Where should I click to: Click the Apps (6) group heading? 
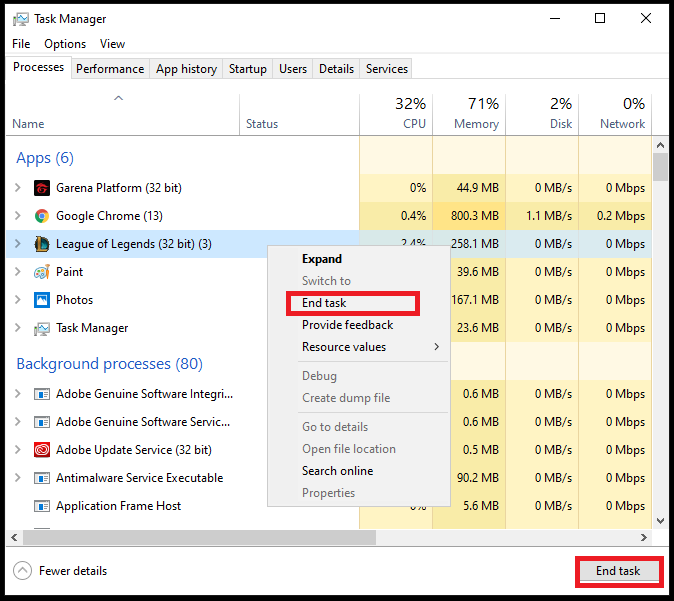pos(45,158)
